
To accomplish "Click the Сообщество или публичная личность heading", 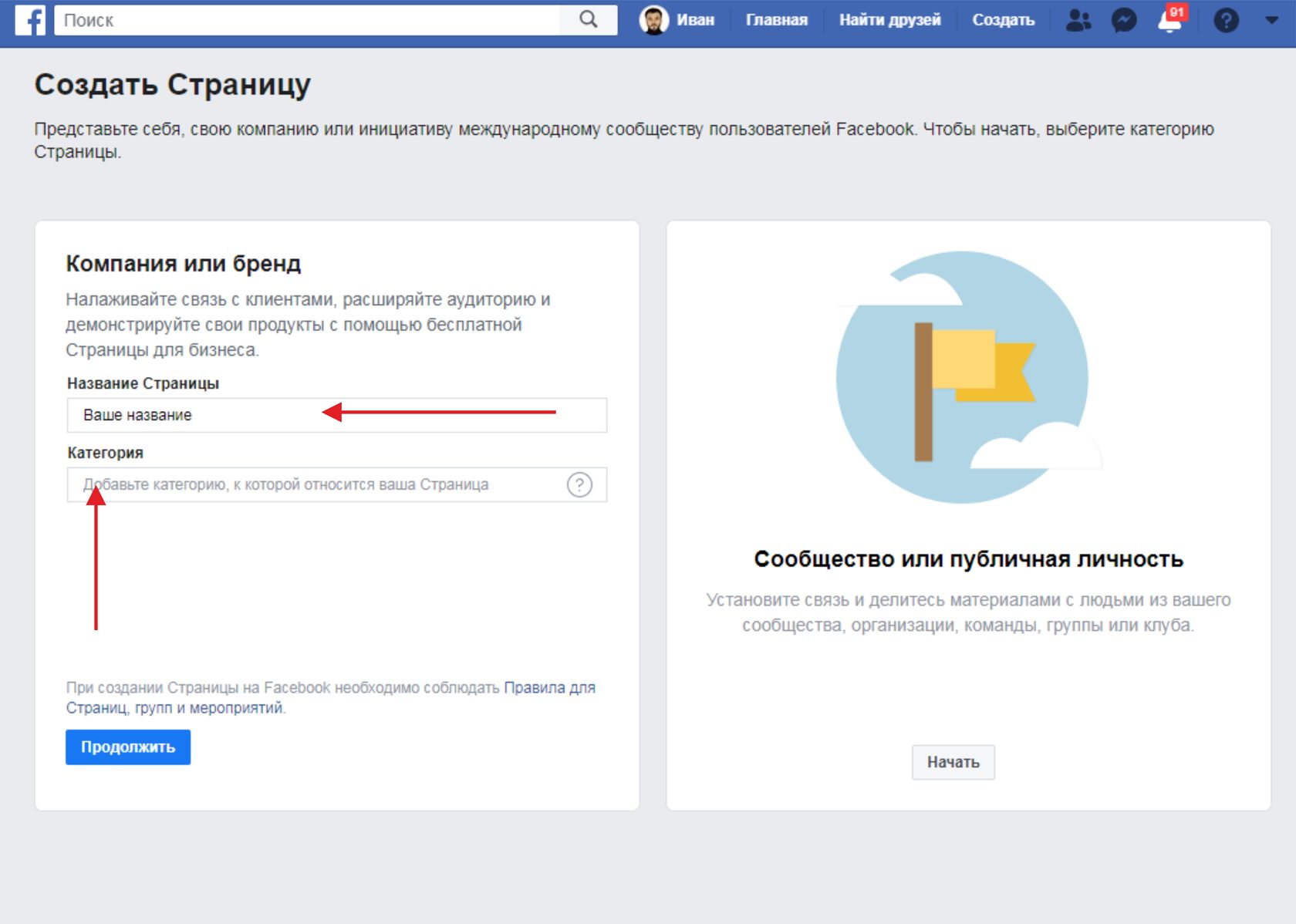I will tap(968, 558).
